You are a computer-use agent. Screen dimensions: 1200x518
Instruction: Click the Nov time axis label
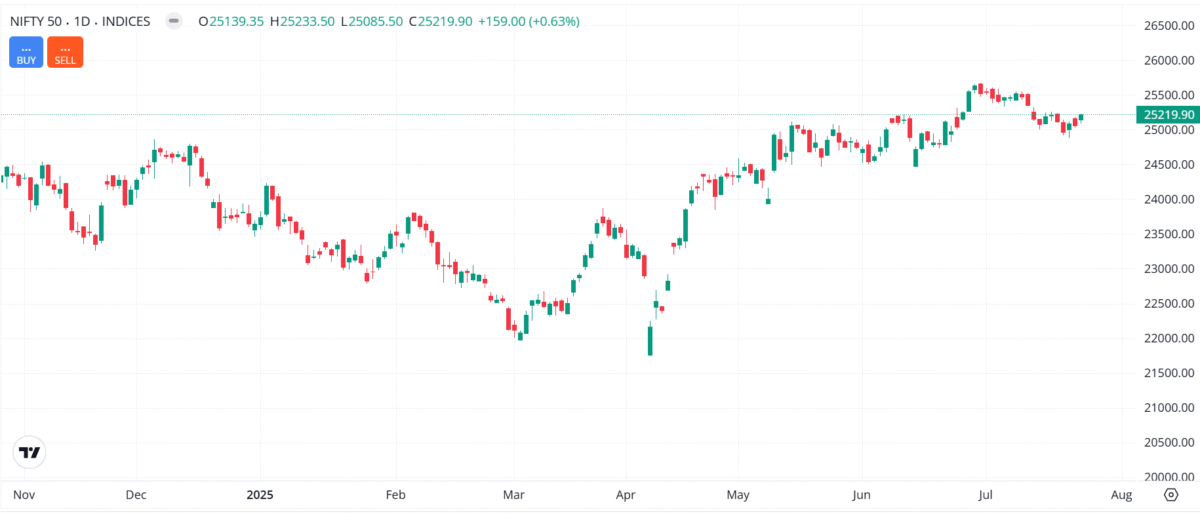[24, 495]
